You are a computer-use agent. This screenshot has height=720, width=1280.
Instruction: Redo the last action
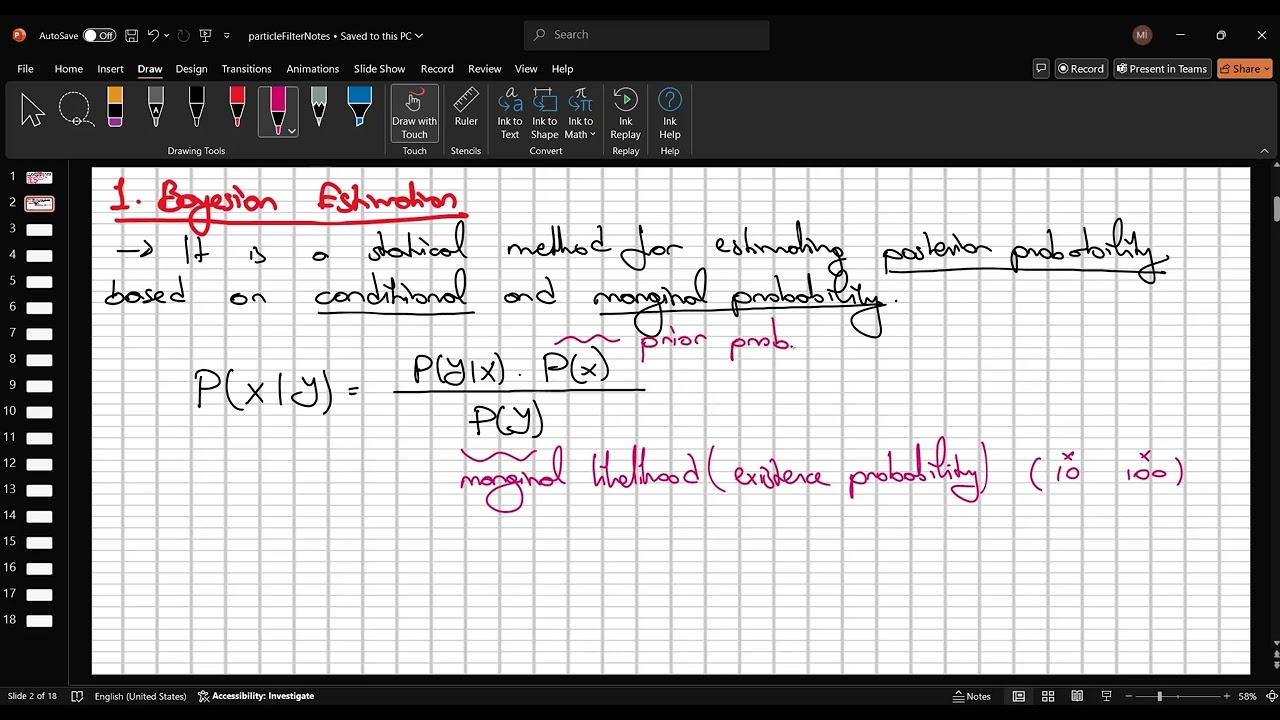pos(183,35)
